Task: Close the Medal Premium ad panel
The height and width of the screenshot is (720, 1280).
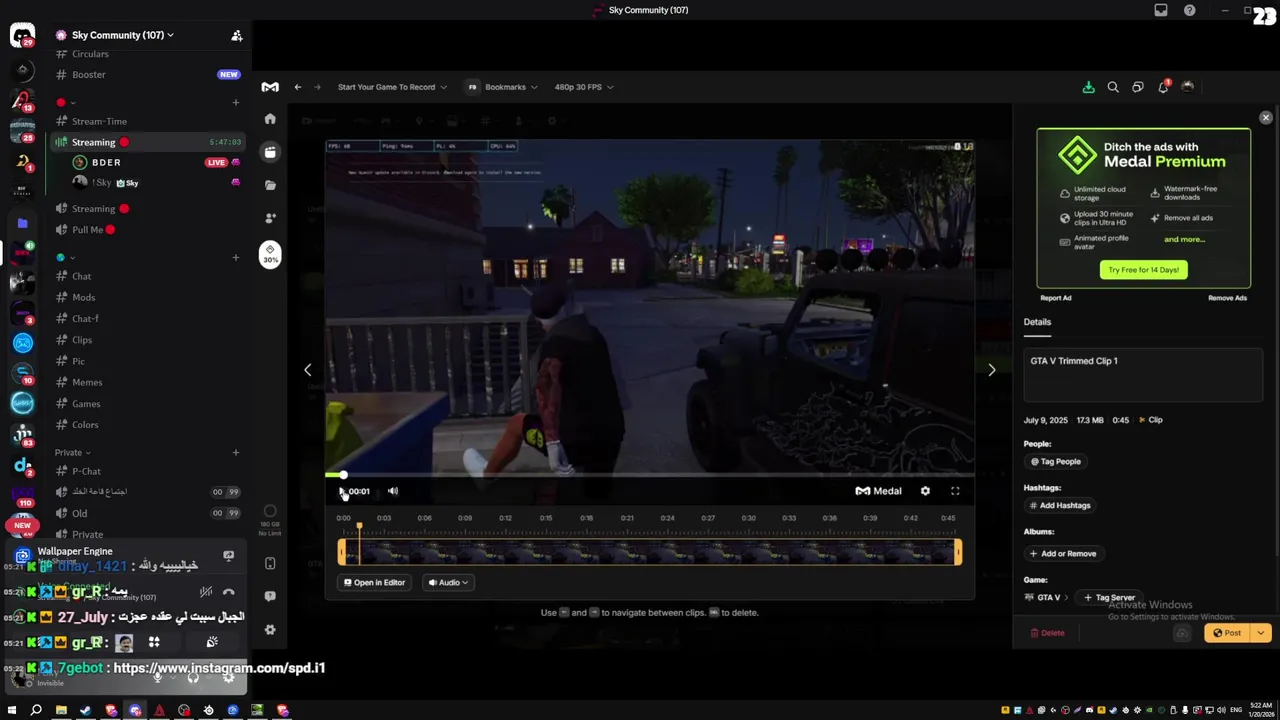Action: (x=1266, y=118)
